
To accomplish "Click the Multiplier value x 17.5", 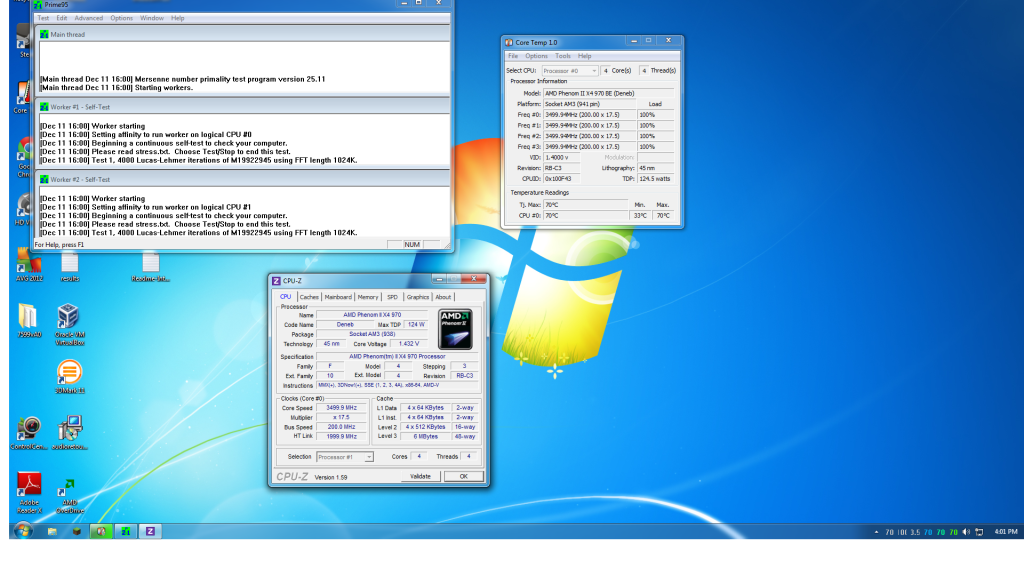I will (x=342, y=417).
